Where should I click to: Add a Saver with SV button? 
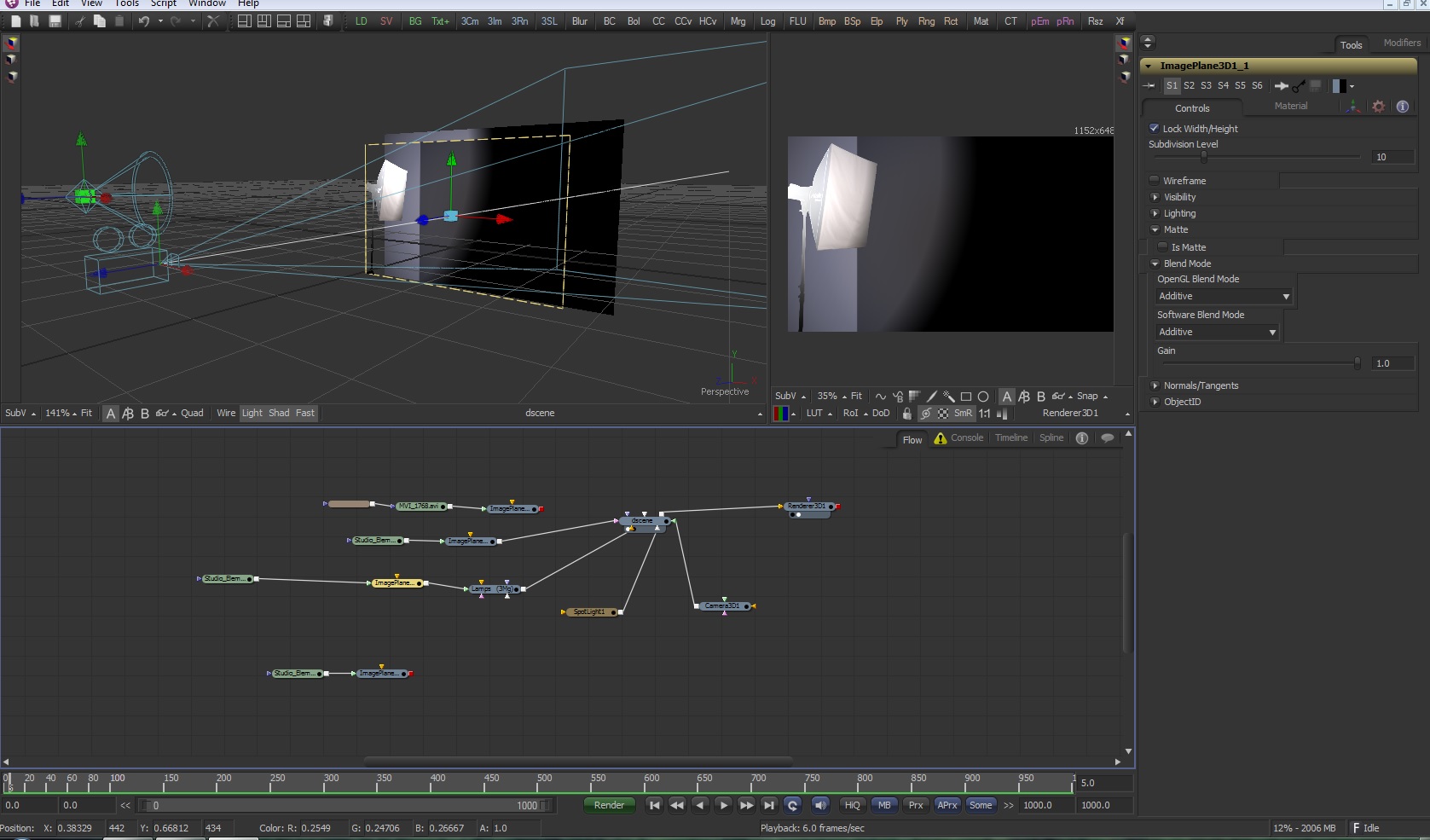[x=386, y=21]
